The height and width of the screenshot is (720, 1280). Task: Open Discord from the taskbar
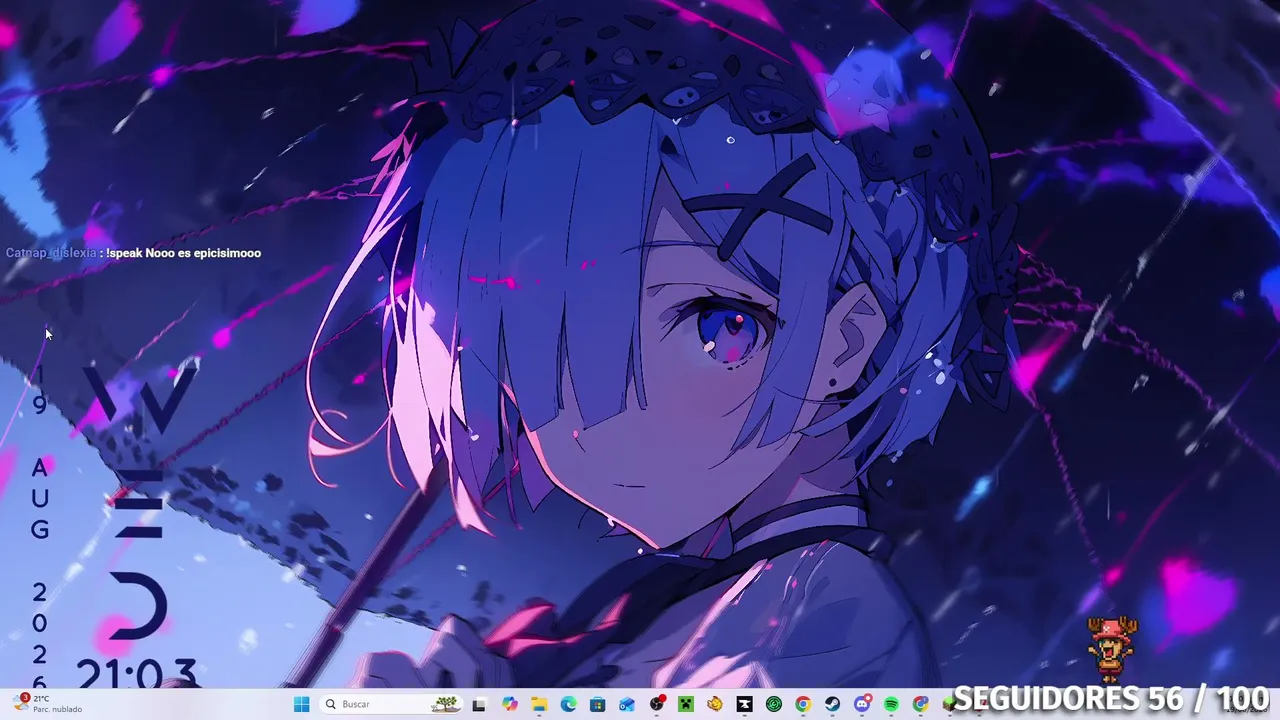click(x=862, y=704)
